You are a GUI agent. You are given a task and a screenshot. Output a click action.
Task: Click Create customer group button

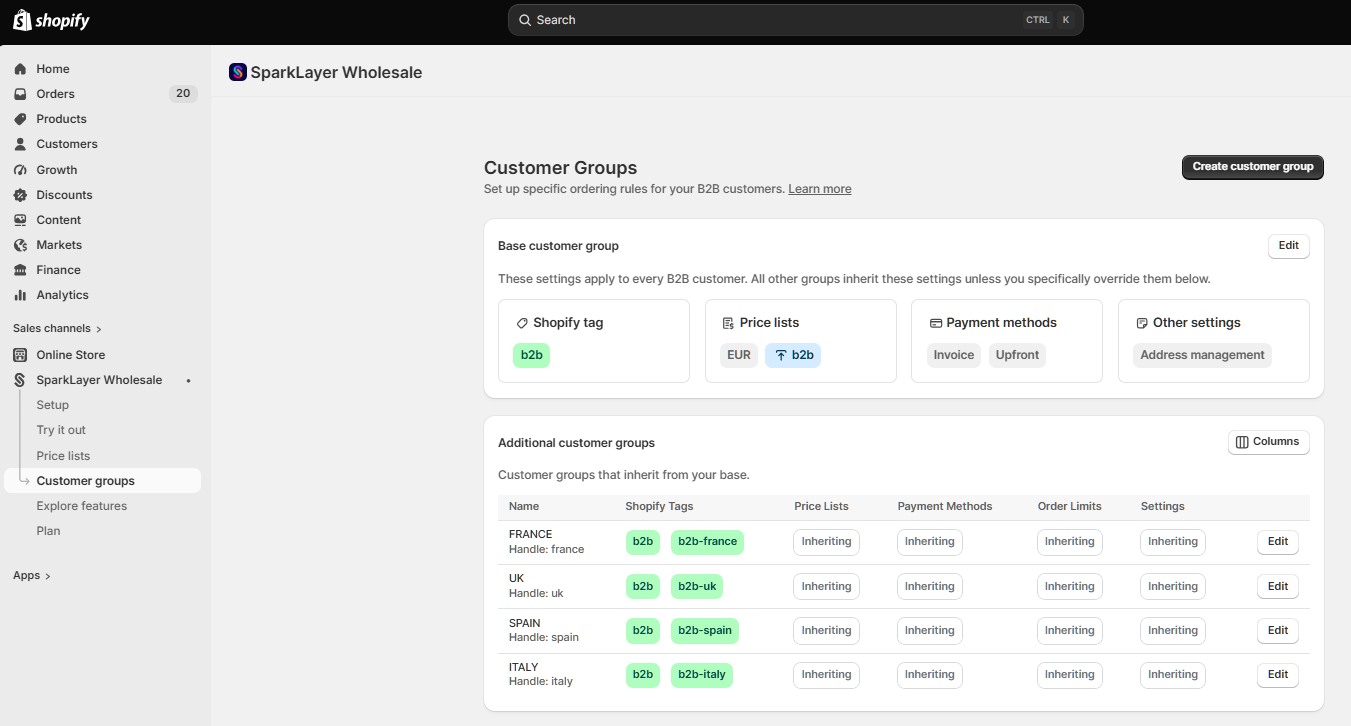pyautogui.click(x=1253, y=167)
